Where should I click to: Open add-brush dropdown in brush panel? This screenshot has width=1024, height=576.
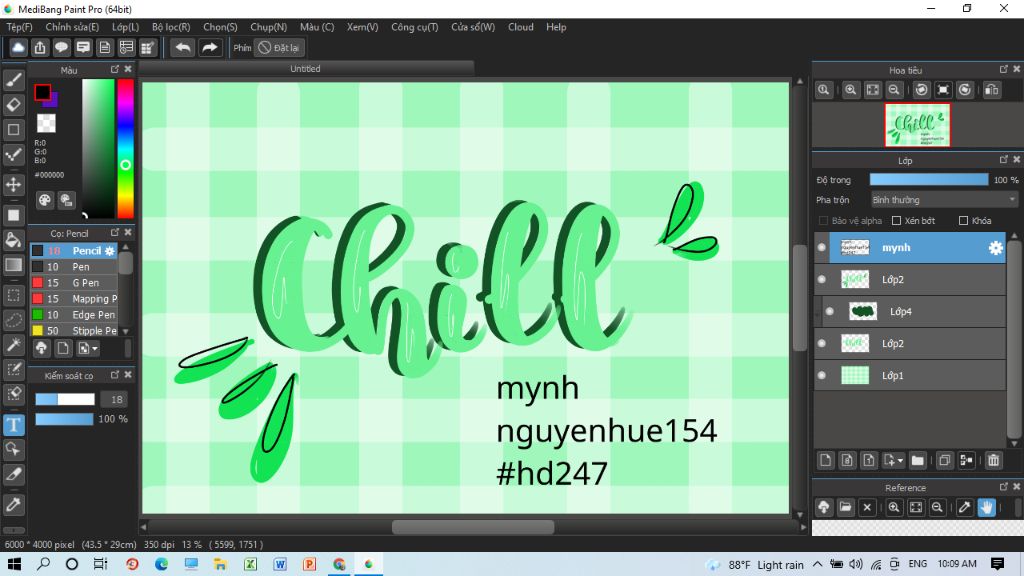coord(93,348)
